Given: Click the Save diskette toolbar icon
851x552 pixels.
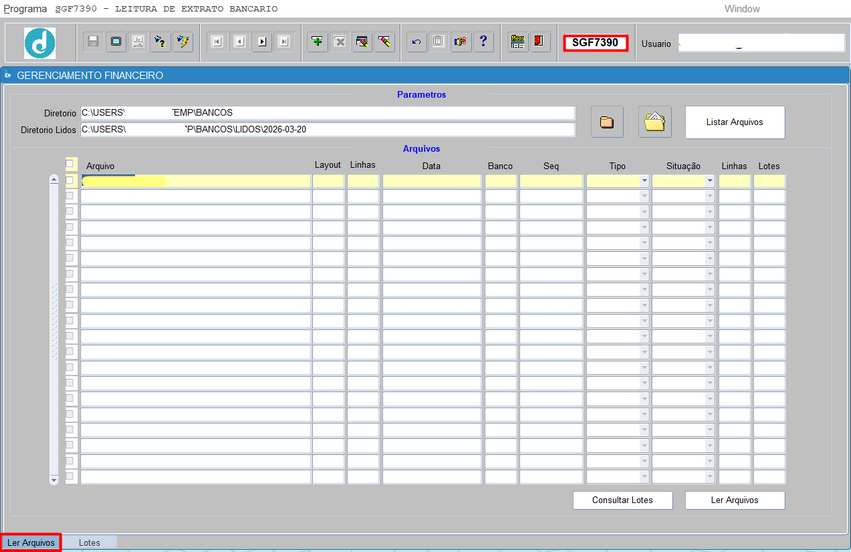Looking at the screenshot, I should tap(93, 42).
